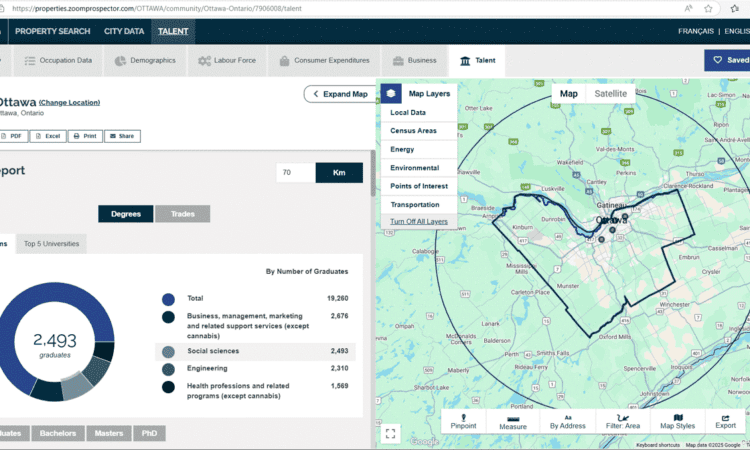Open the Labour Force tab

pos(227,61)
